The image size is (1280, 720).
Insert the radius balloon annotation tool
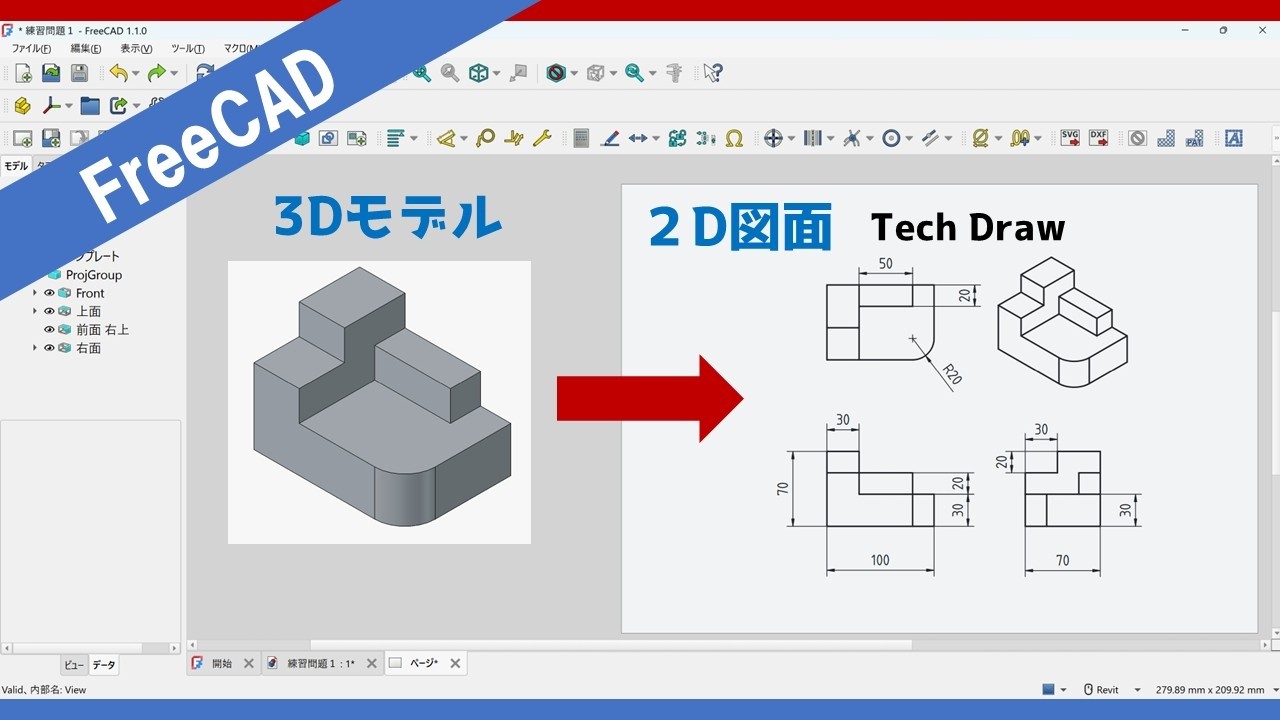pyautogui.click(x=485, y=138)
